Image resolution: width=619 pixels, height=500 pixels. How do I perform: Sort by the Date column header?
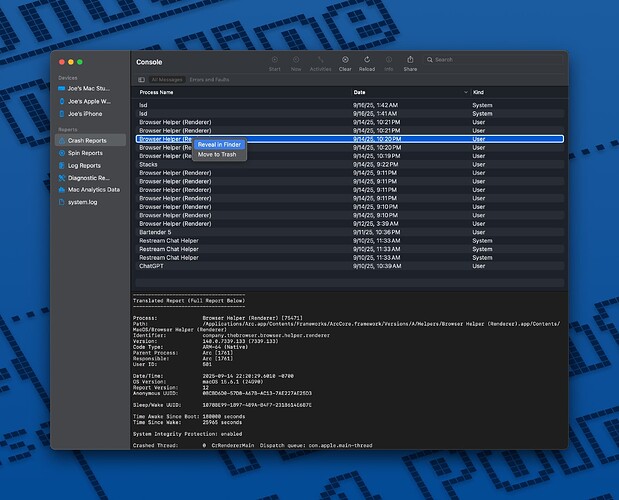359,92
